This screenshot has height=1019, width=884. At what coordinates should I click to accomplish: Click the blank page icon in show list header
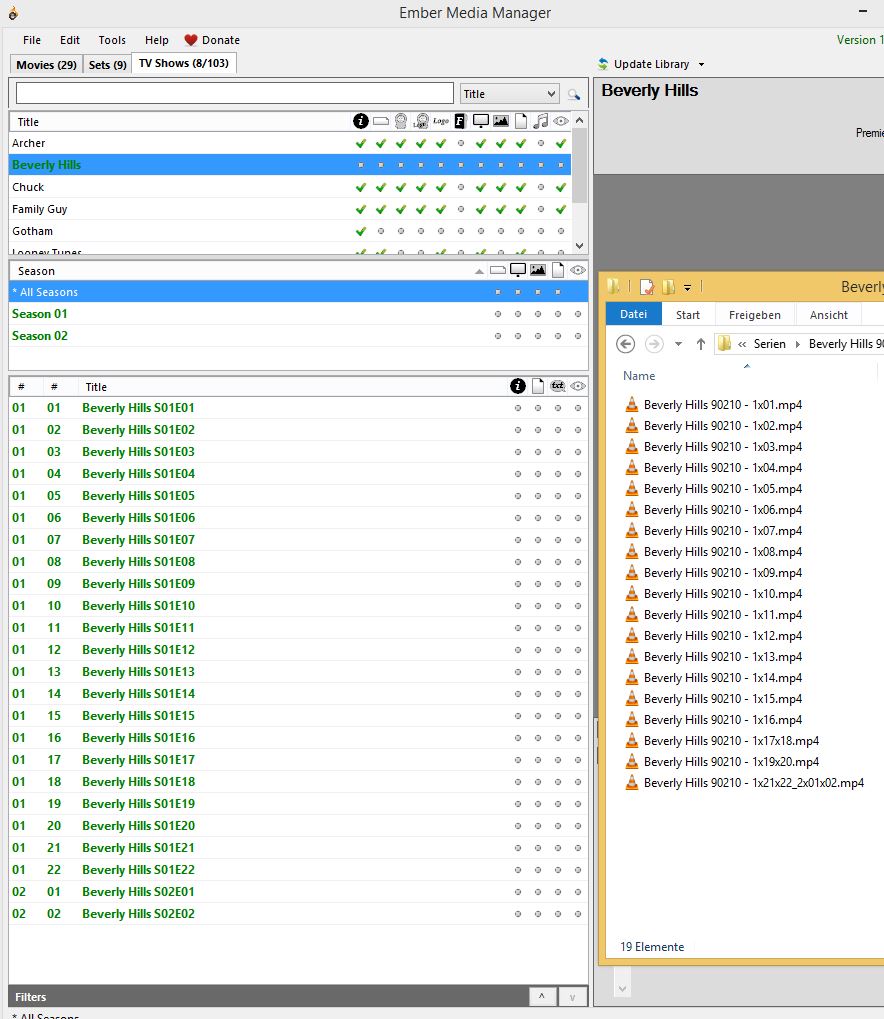(521, 121)
